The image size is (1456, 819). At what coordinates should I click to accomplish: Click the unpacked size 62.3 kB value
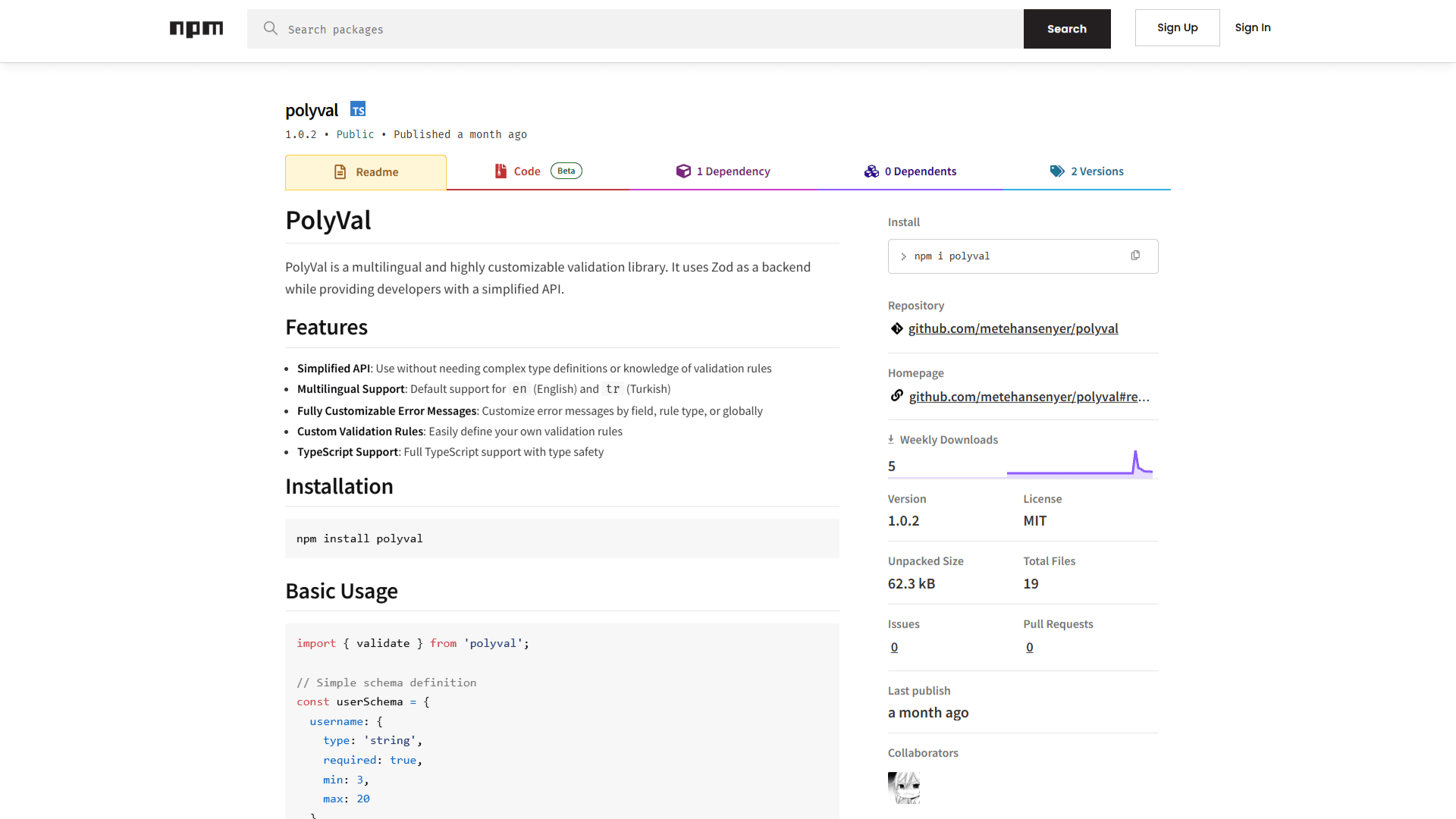tap(912, 584)
